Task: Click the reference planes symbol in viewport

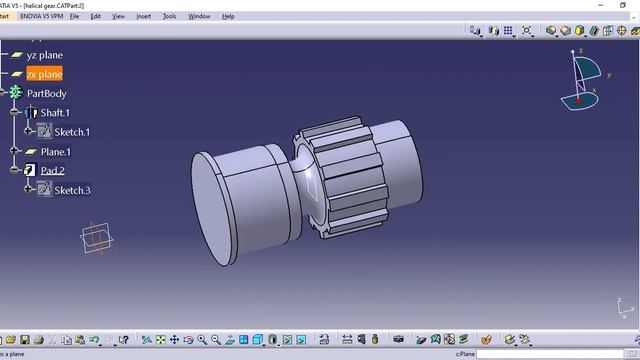Action: [97, 238]
